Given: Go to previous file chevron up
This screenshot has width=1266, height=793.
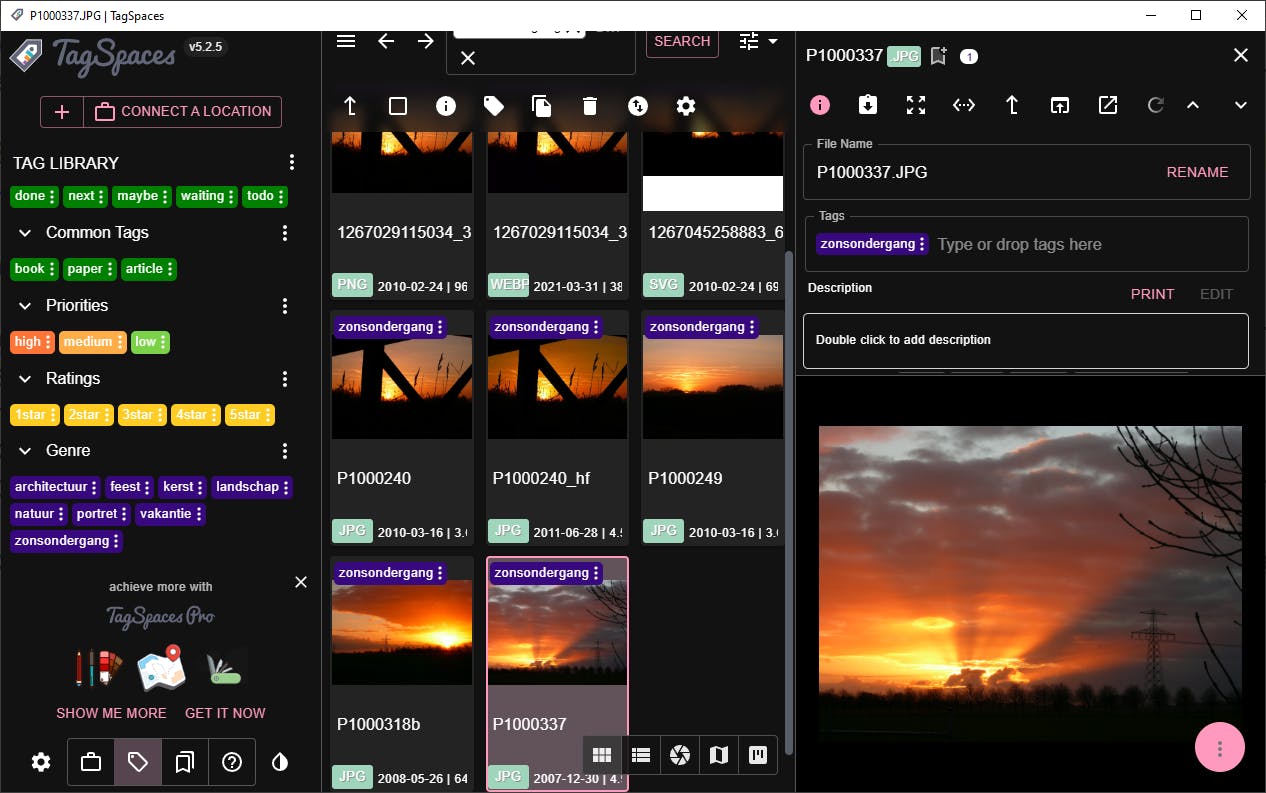Looking at the screenshot, I should [1193, 105].
